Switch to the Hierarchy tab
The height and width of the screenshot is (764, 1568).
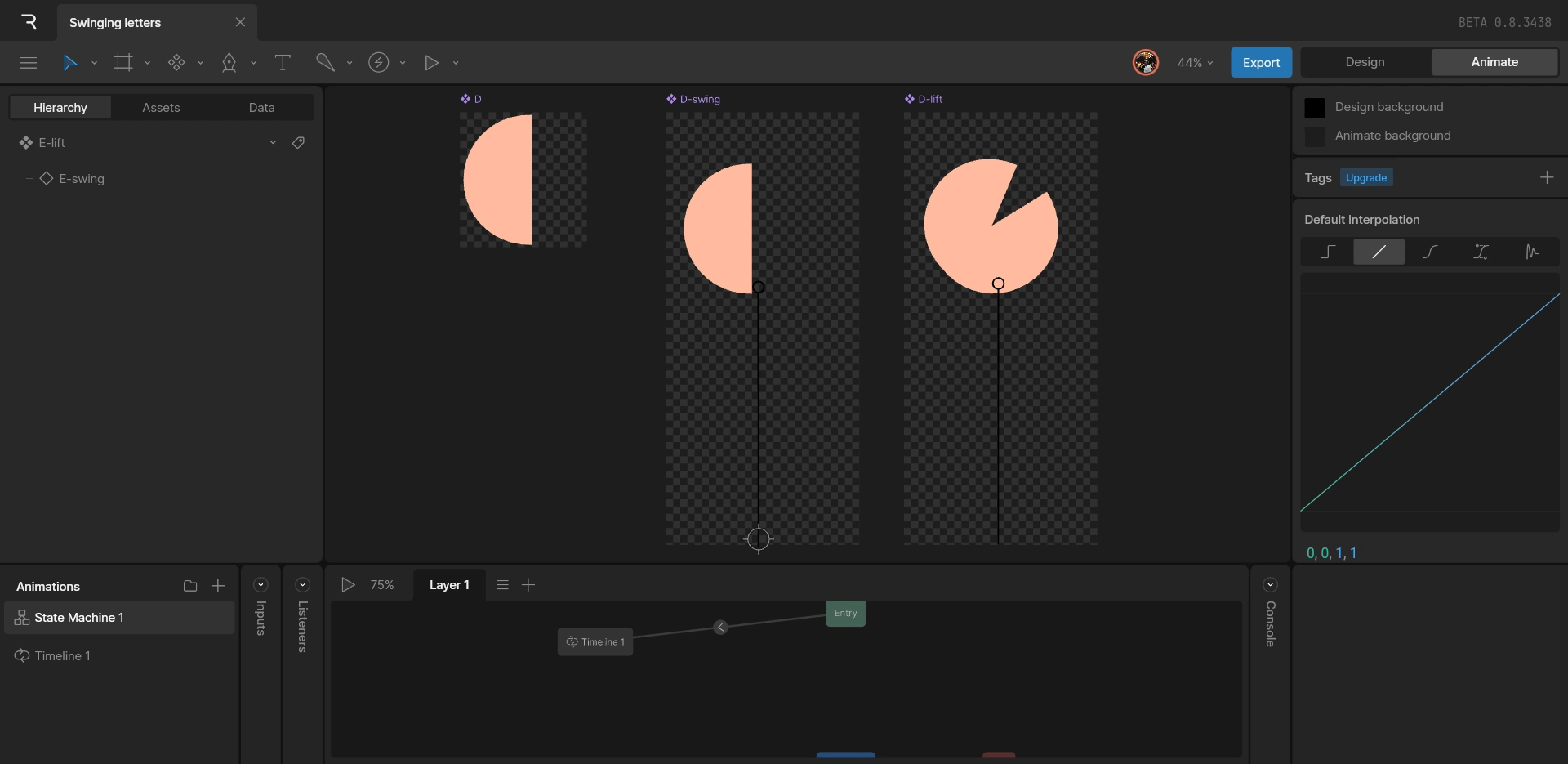pos(60,108)
